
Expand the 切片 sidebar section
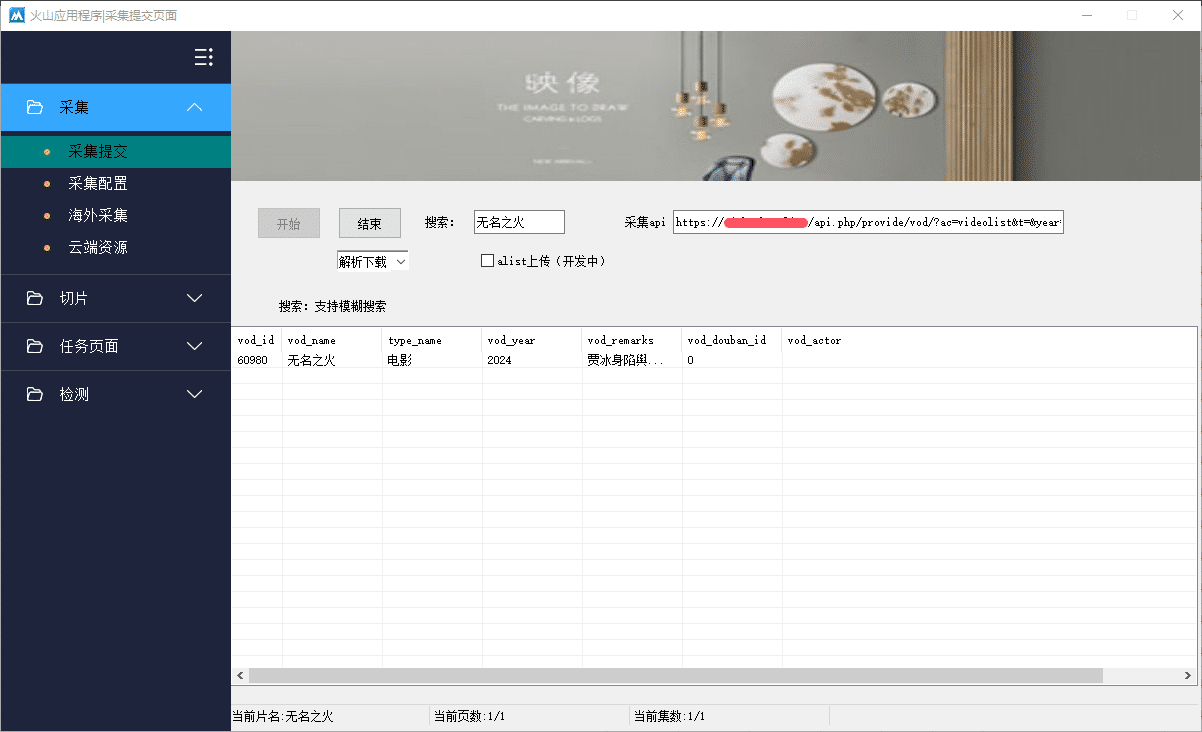pyautogui.click(x=195, y=298)
